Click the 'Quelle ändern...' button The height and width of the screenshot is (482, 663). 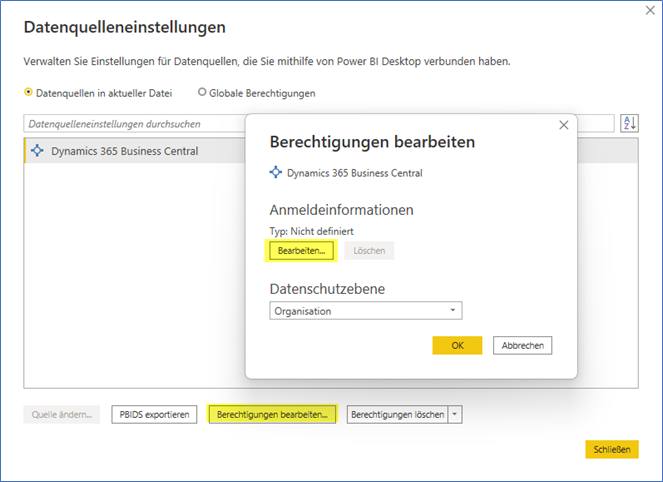click(x=62, y=414)
